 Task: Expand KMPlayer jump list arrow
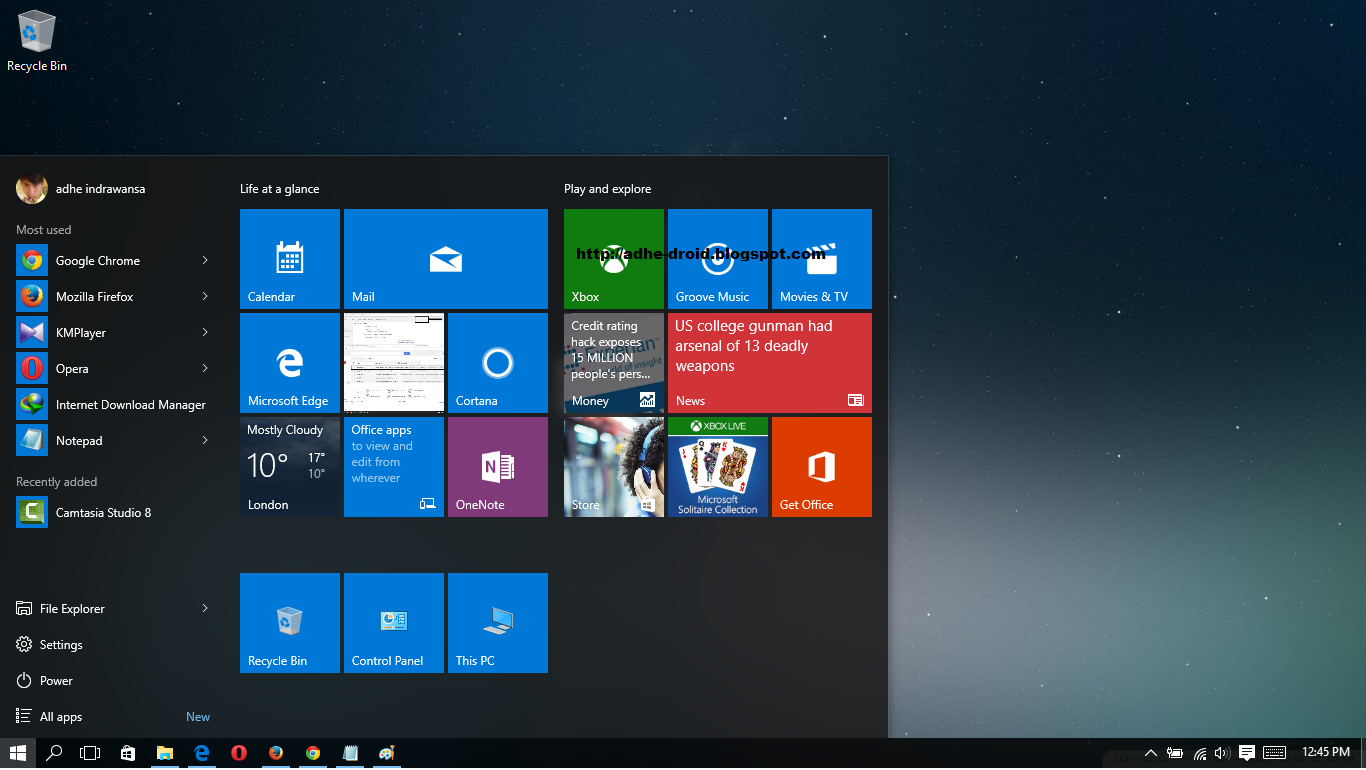(x=205, y=332)
